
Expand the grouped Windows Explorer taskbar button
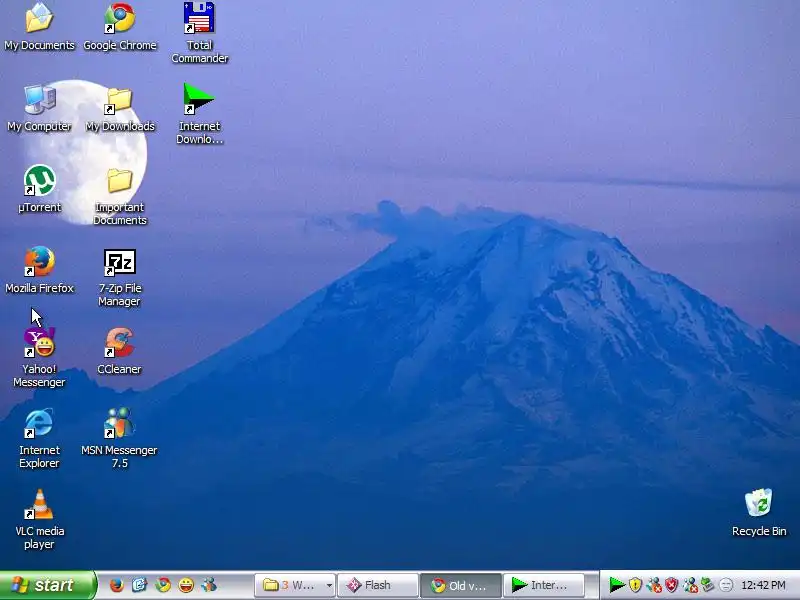coord(295,585)
